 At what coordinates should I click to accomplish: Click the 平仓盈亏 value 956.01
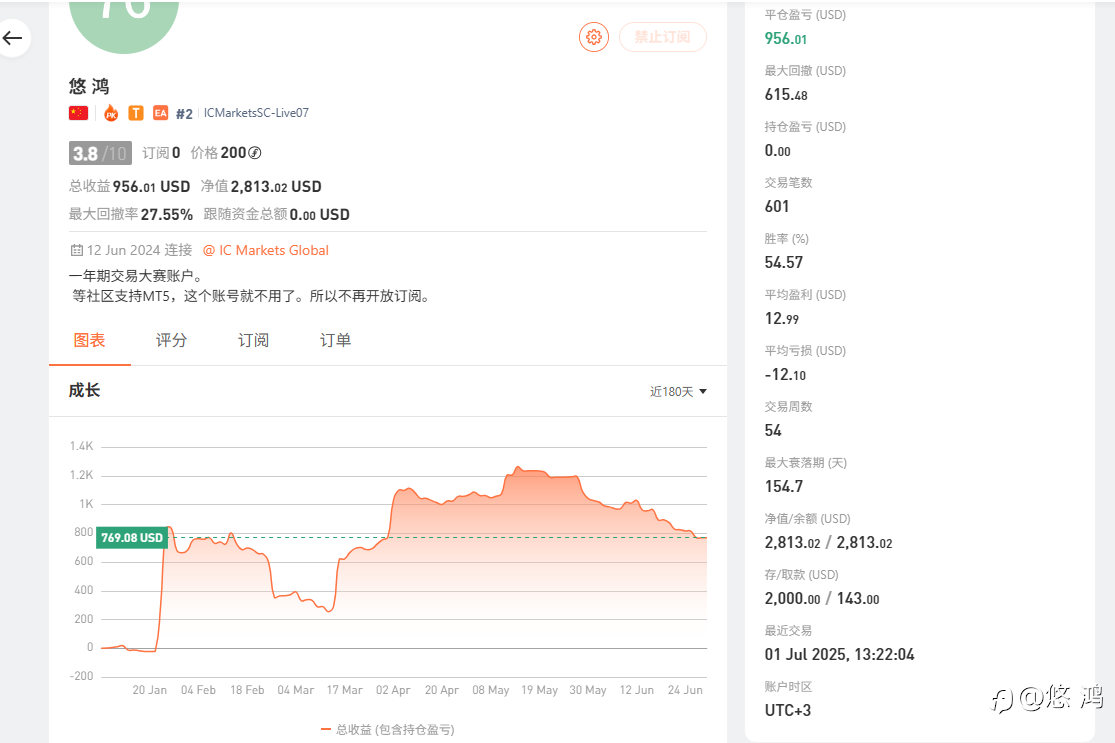pyautogui.click(x=786, y=38)
